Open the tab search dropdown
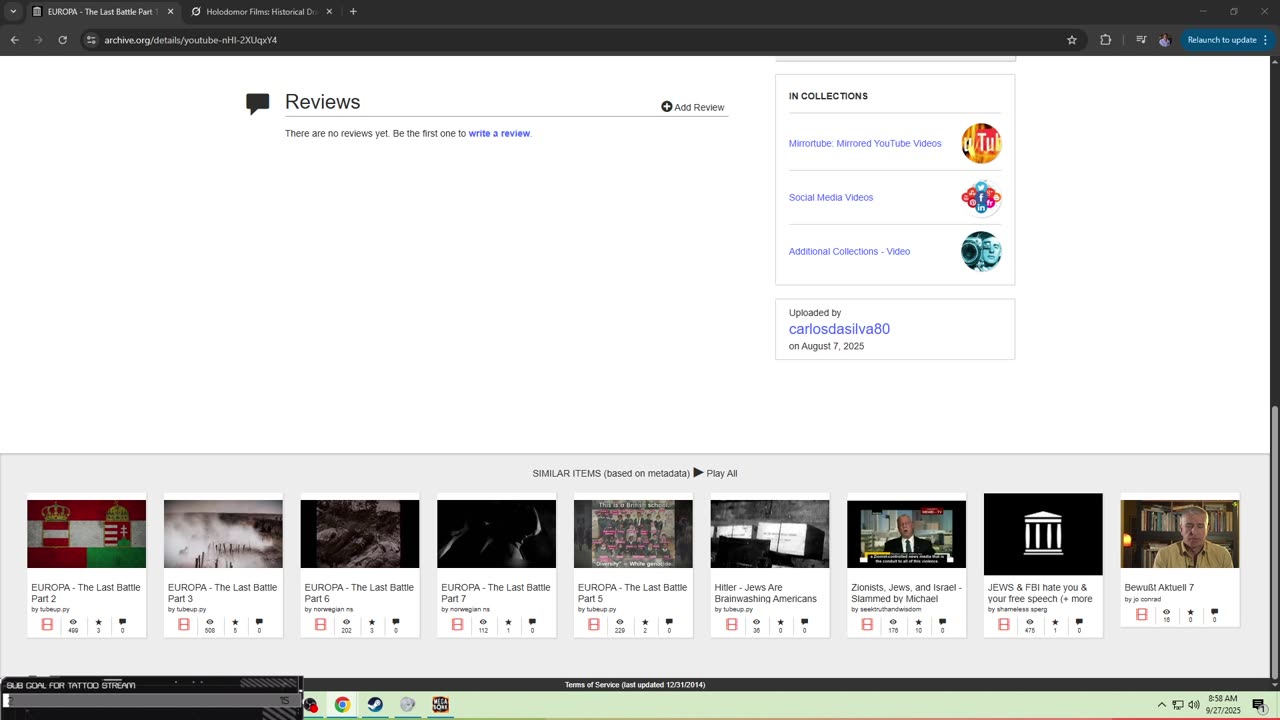This screenshot has height=720, width=1280. coord(13,12)
